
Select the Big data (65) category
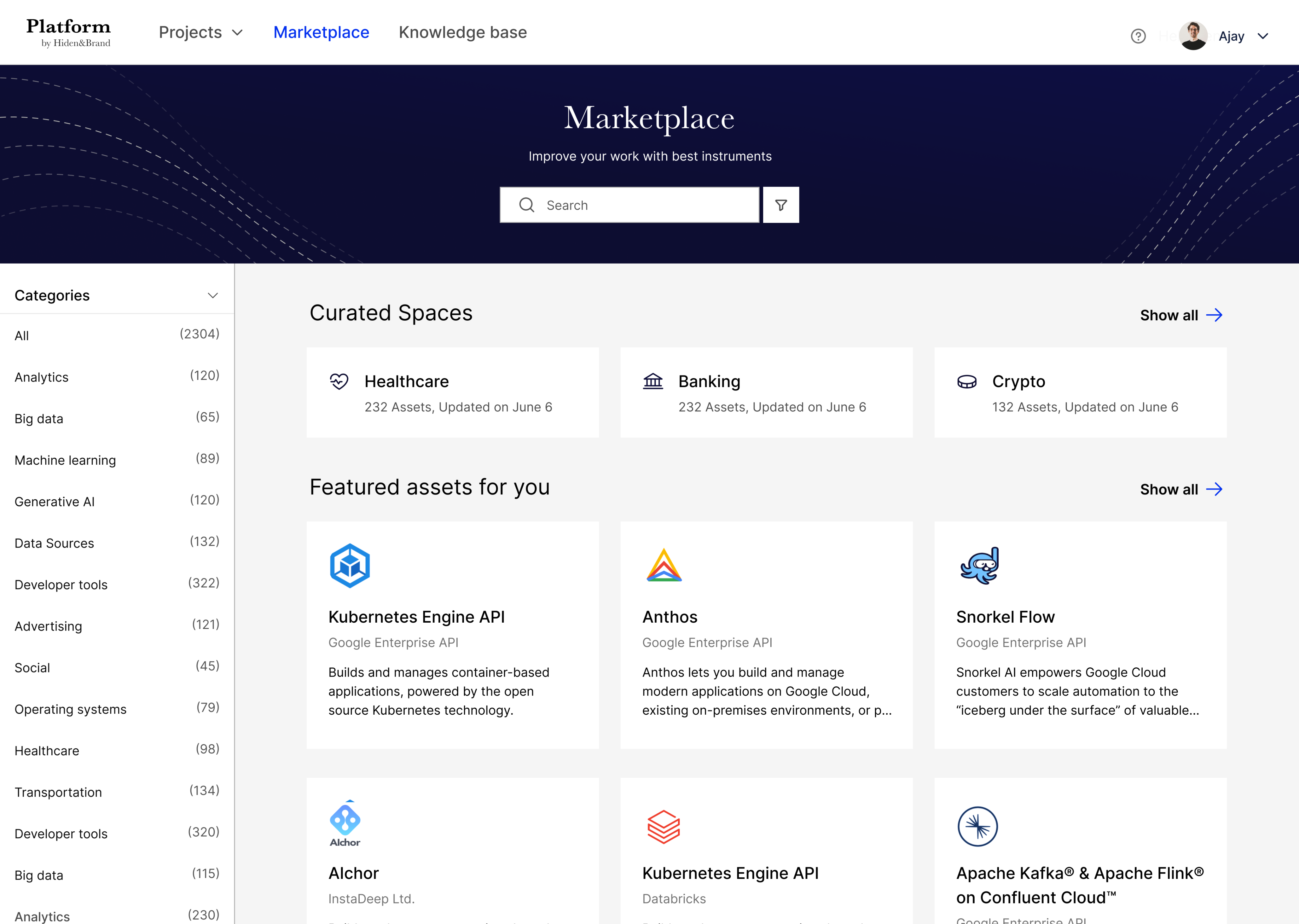point(117,418)
